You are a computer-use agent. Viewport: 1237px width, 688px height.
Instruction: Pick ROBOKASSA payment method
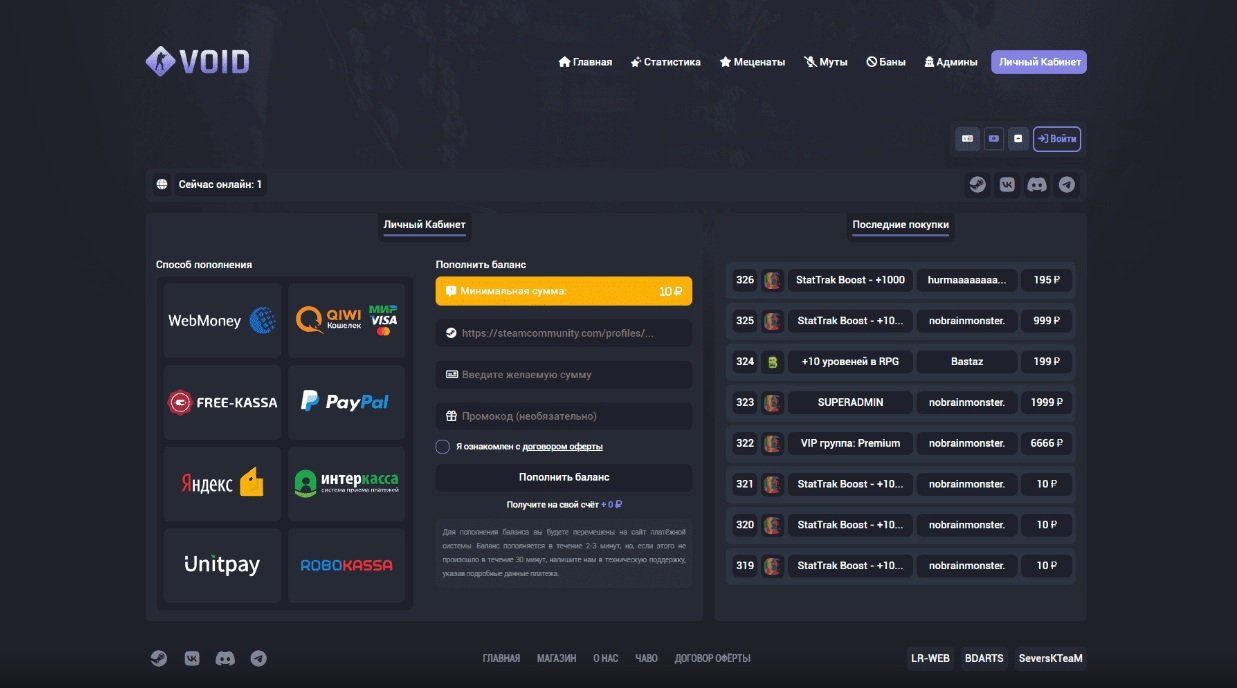tap(346, 565)
